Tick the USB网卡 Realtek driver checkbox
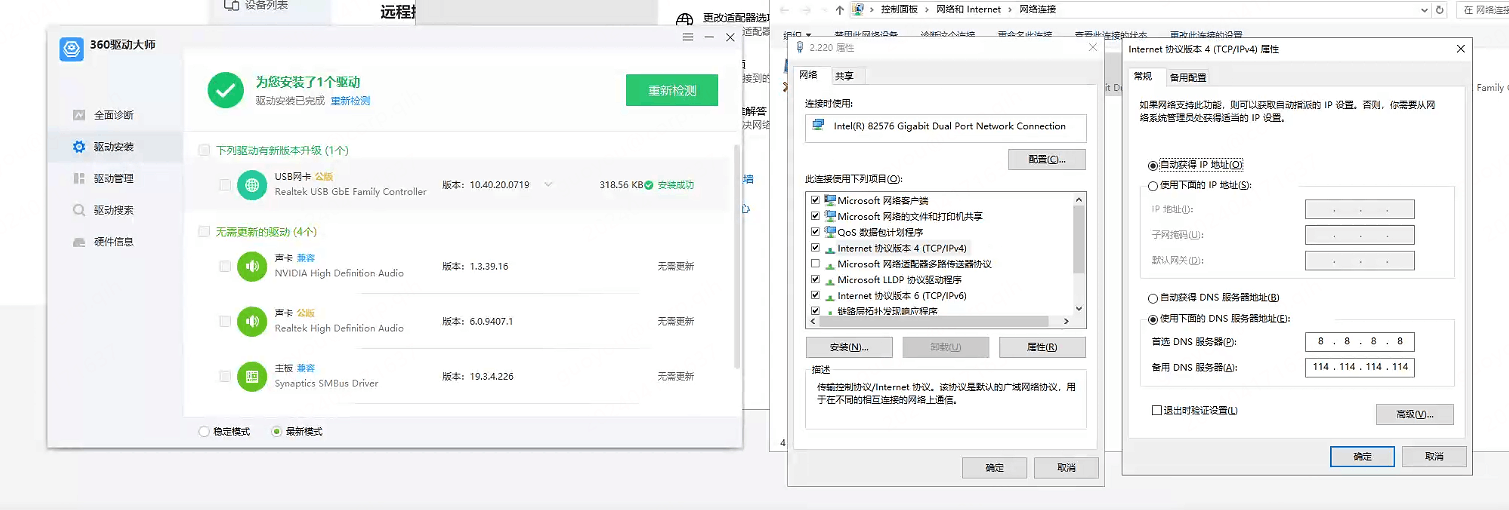This screenshot has height=510, width=1509. coord(225,184)
